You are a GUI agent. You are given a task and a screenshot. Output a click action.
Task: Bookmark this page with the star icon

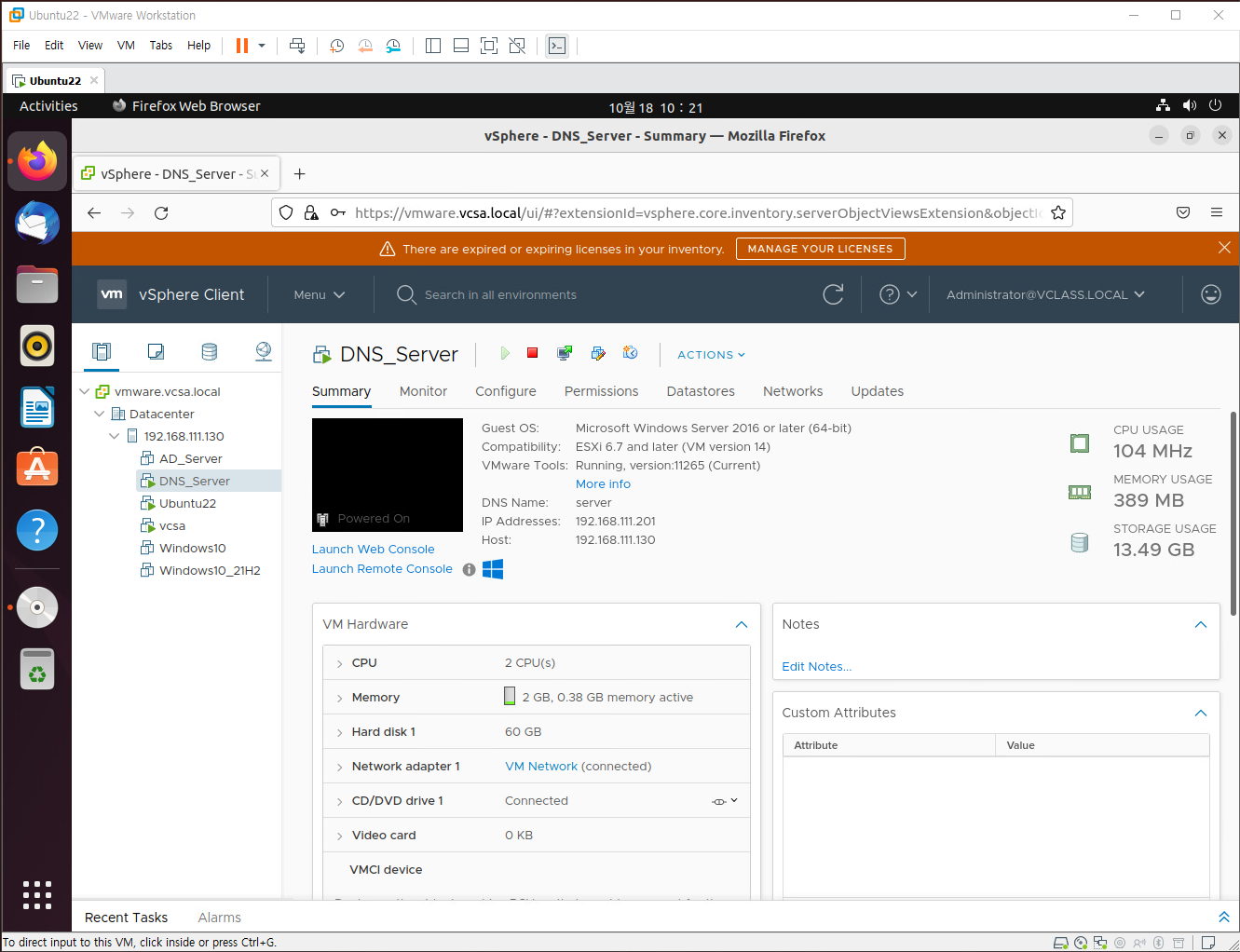(x=1058, y=213)
